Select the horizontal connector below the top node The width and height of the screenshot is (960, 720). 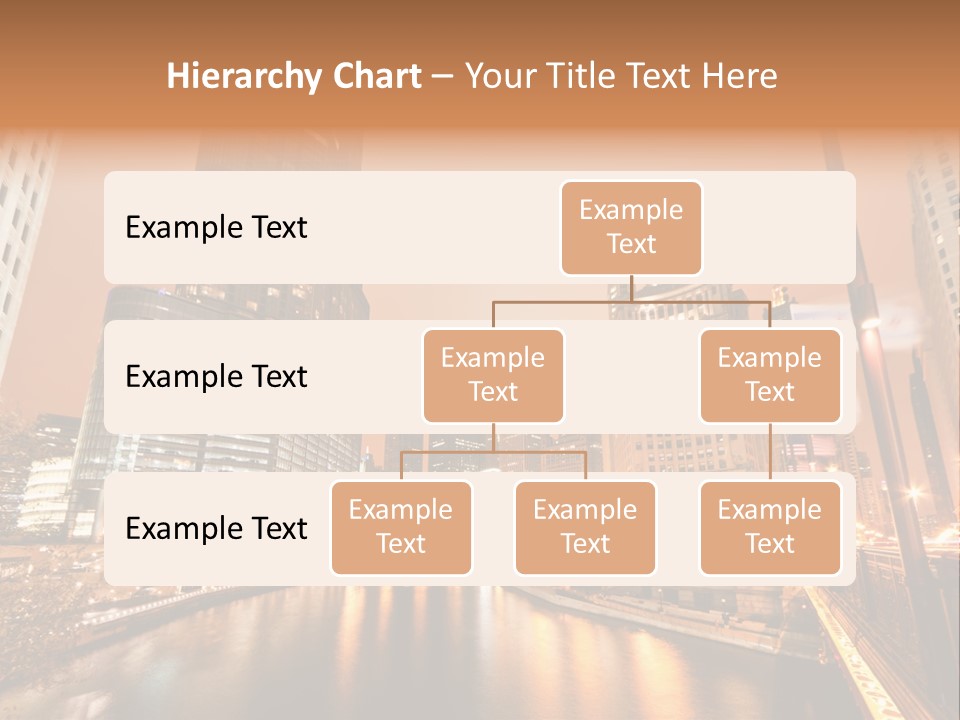coord(631,301)
